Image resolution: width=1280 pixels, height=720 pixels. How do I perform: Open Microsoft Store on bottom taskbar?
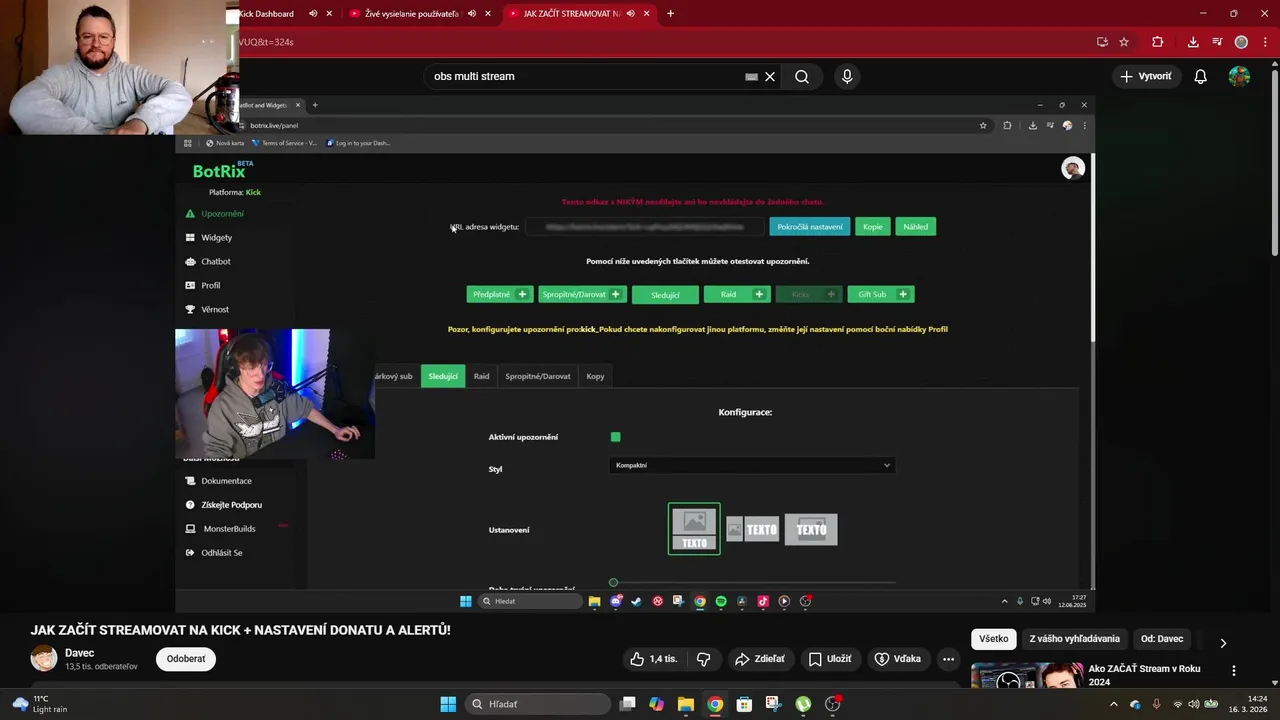point(744,704)
